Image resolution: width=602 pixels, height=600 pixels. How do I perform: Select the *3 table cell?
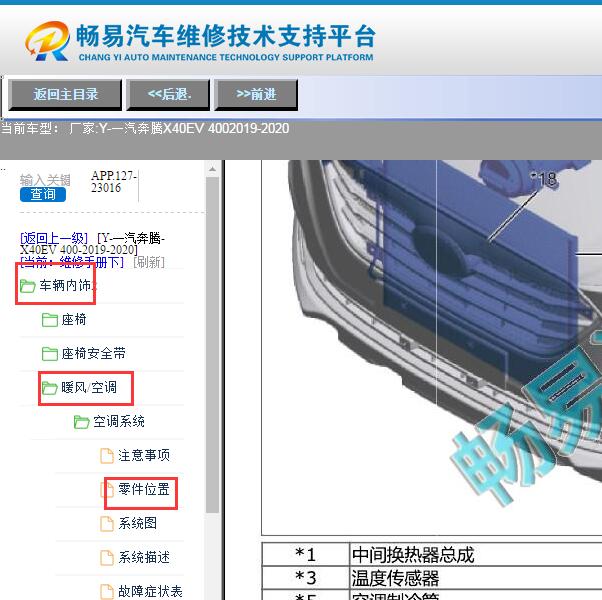tap(305, 578)
